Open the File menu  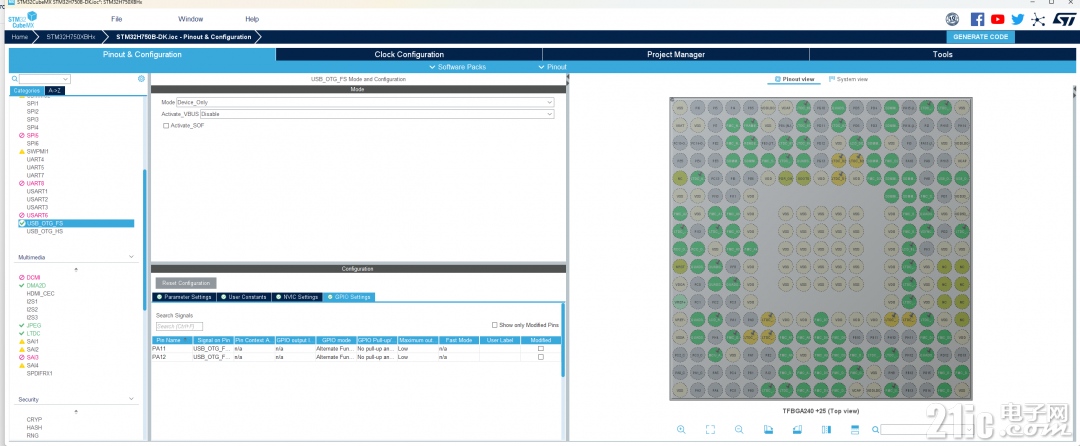tap(116, 19)
